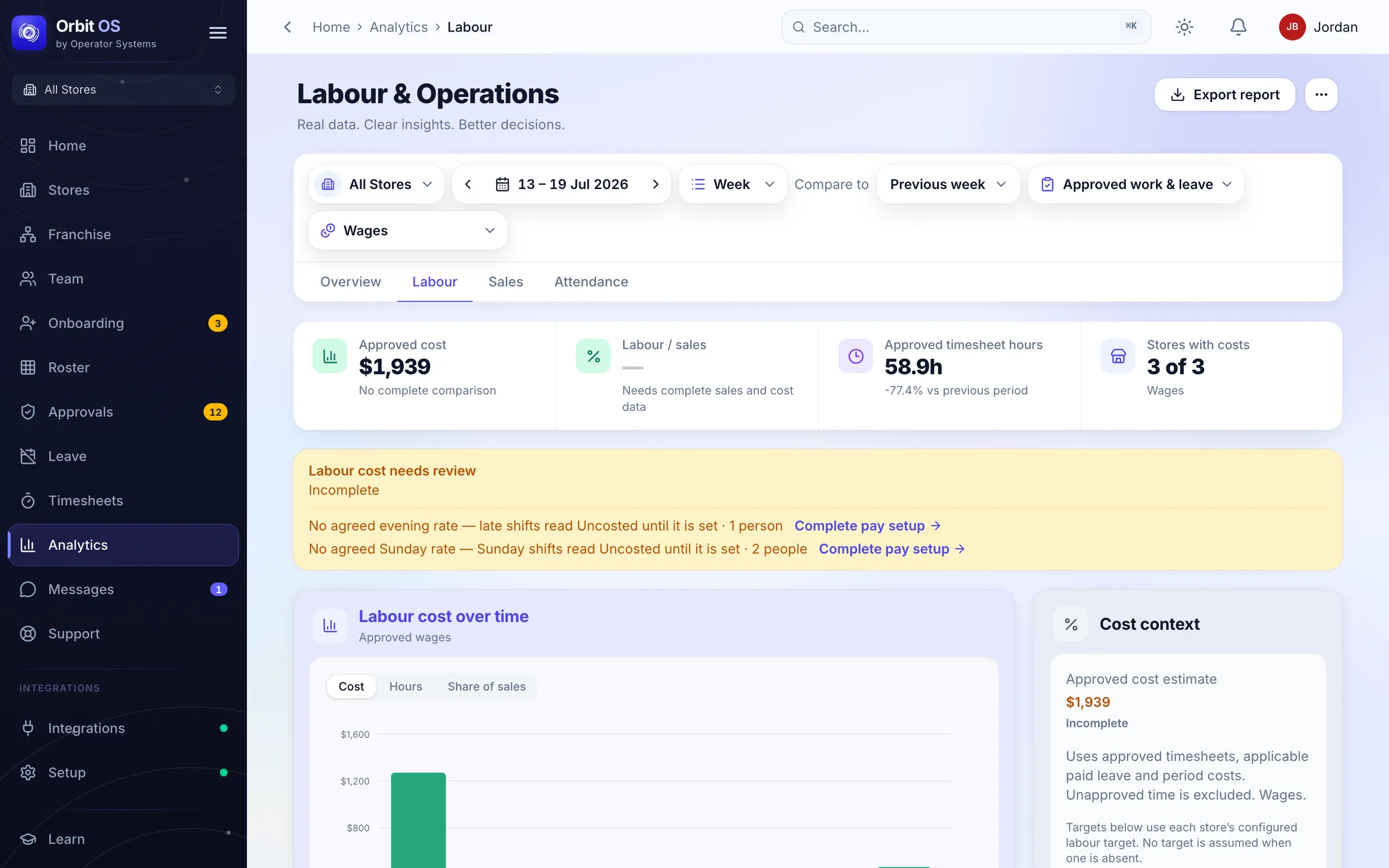Click the Messages badge showing 1

tap(218, 590)
